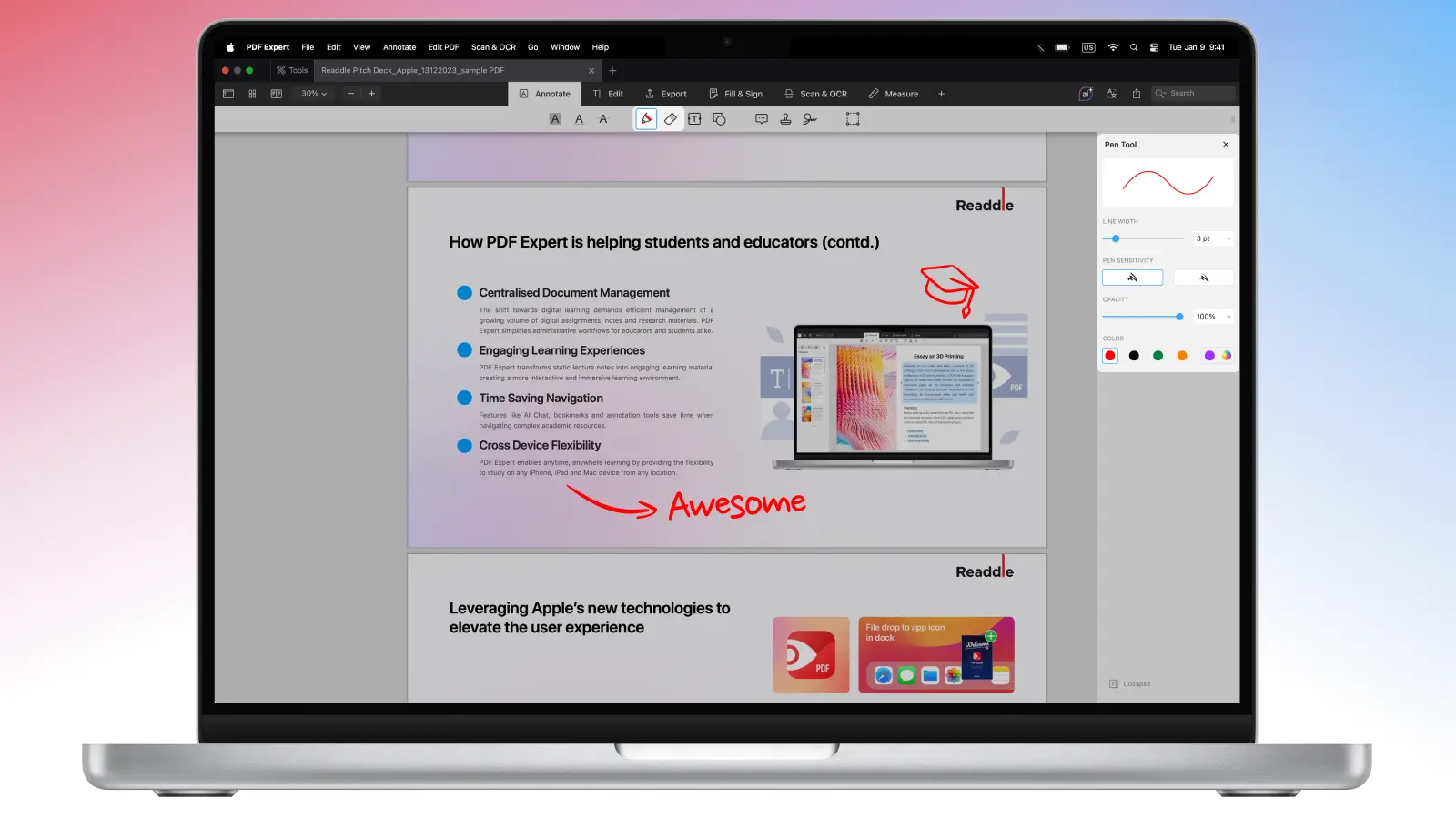Pick the Stamp tool

(785, 119)
